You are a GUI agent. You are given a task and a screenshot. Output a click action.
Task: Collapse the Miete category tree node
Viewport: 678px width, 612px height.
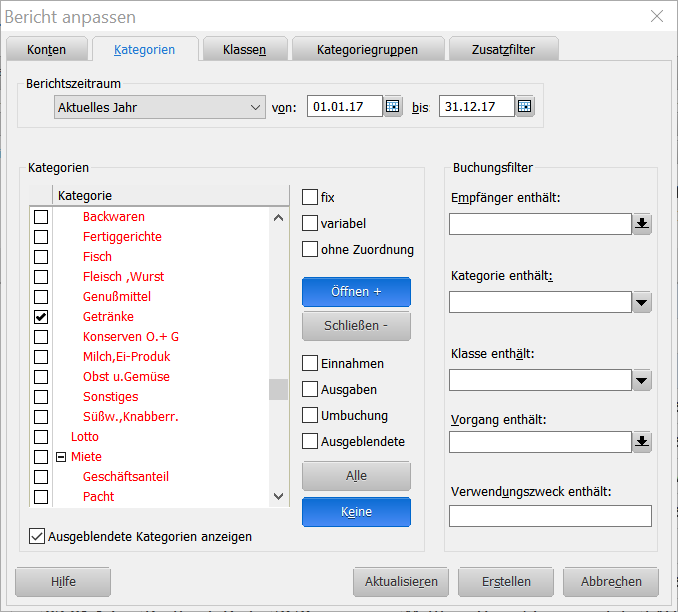click(61, 457)
